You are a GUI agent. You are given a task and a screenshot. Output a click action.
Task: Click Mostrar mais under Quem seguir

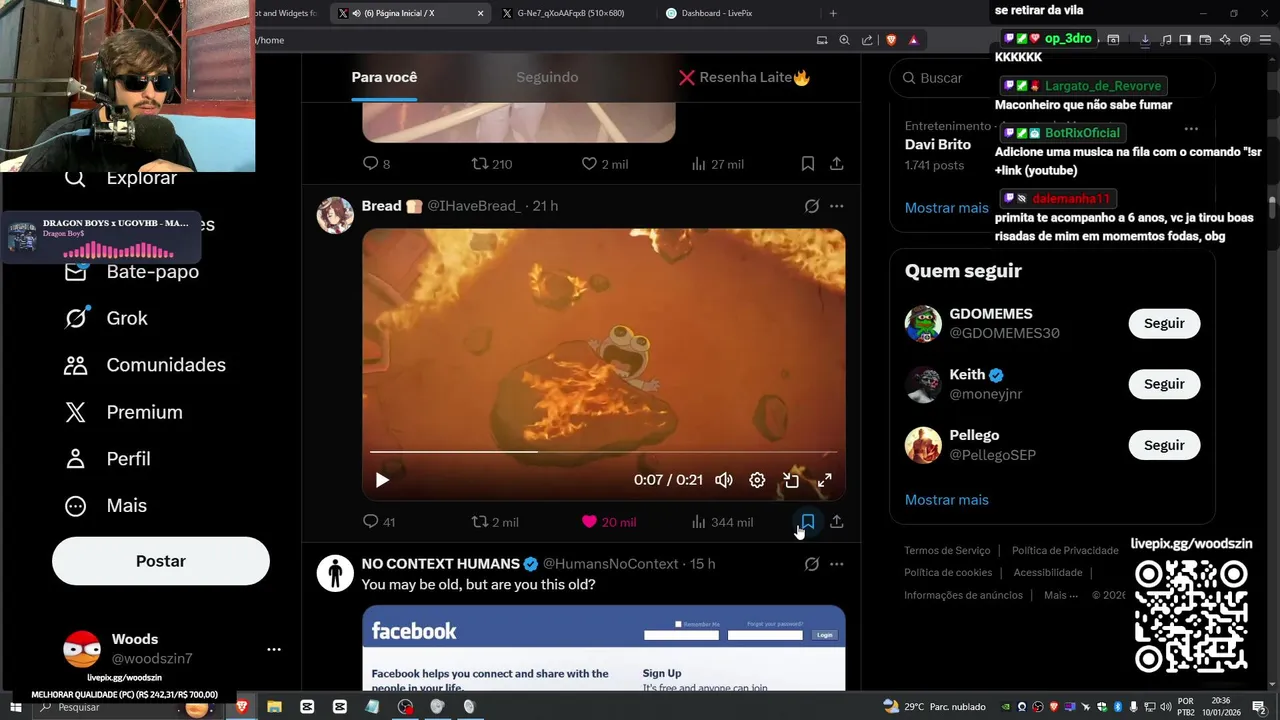(x=946, y=500)
